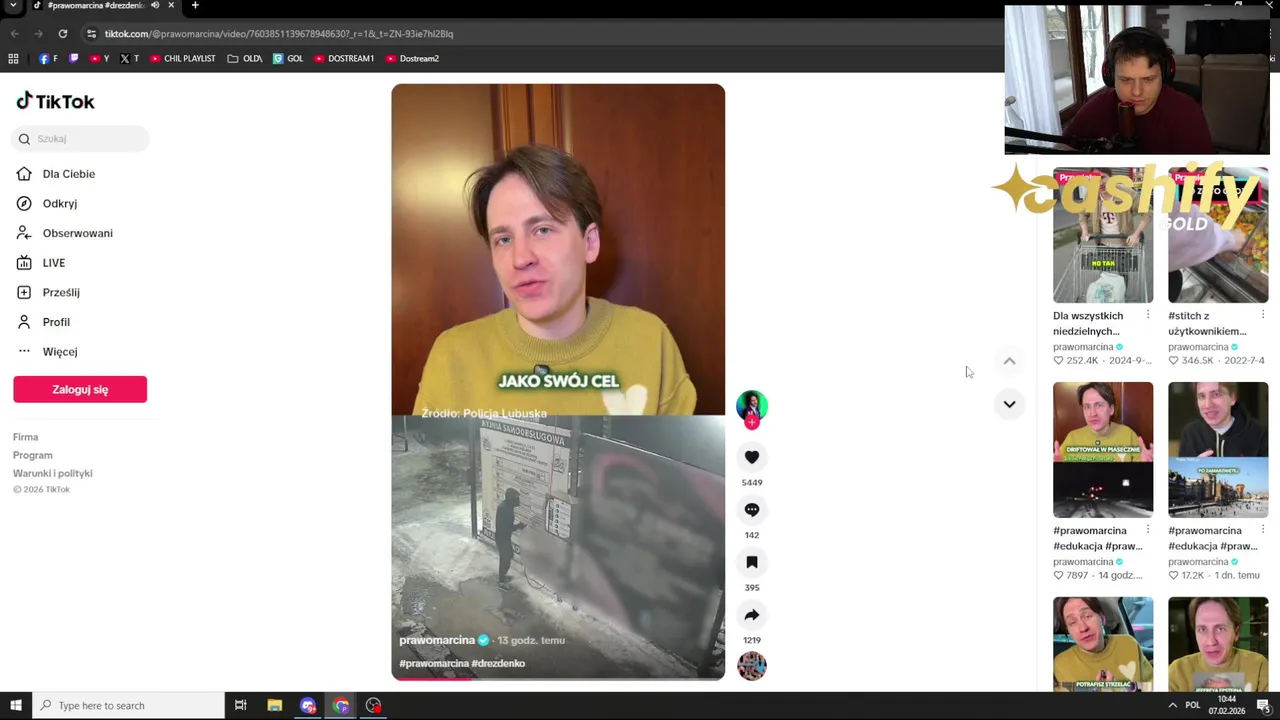
Task: Click the 'Dla wszystkich niedzielnych...' video title
Action: coord(1088,323)
